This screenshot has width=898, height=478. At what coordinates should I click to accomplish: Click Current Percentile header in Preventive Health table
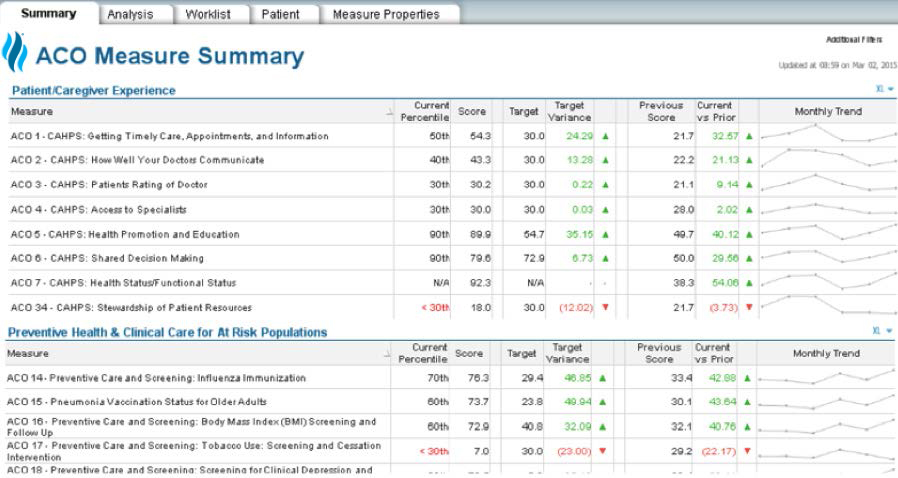423,353
